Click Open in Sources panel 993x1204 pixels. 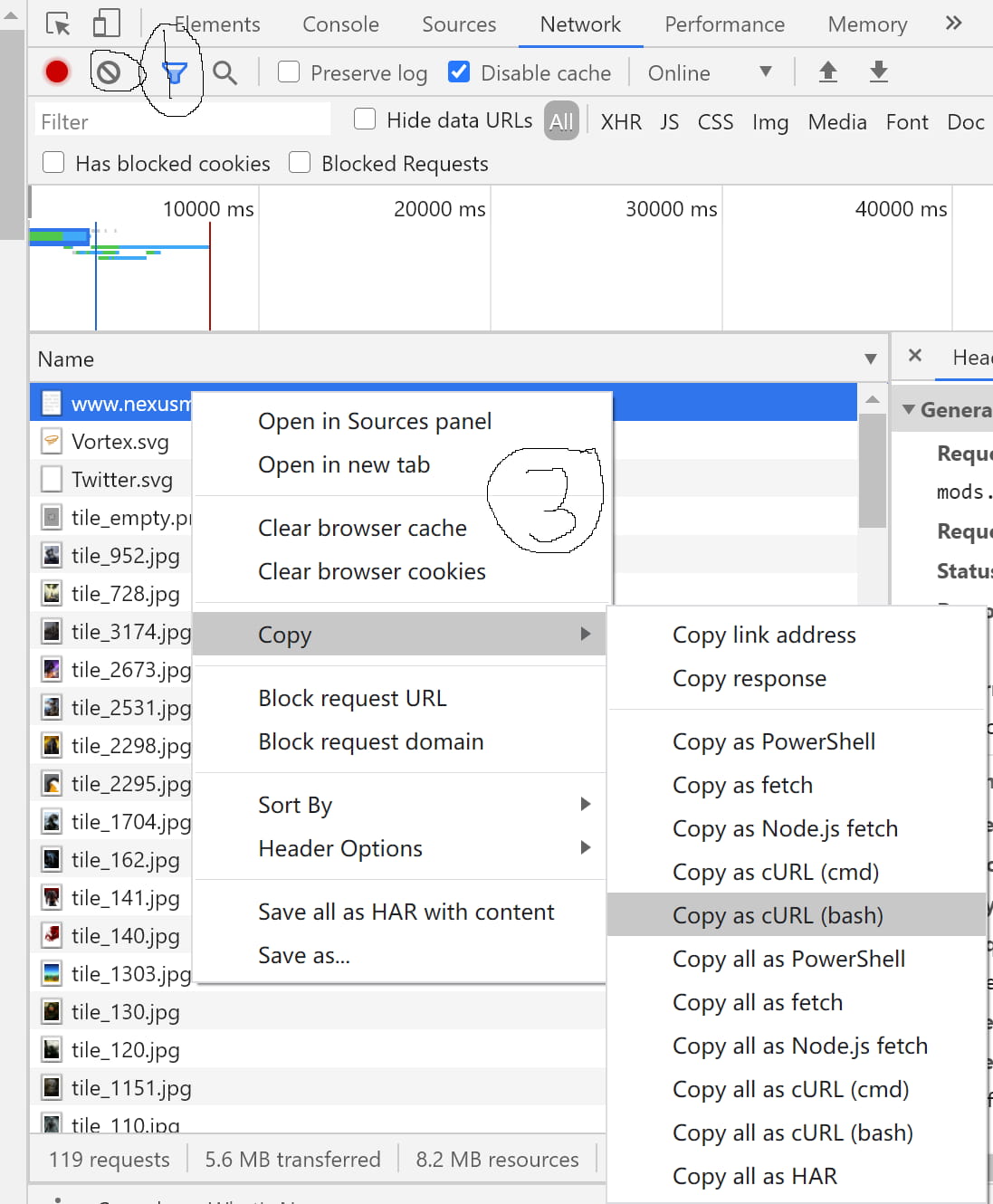pos(400,420)
